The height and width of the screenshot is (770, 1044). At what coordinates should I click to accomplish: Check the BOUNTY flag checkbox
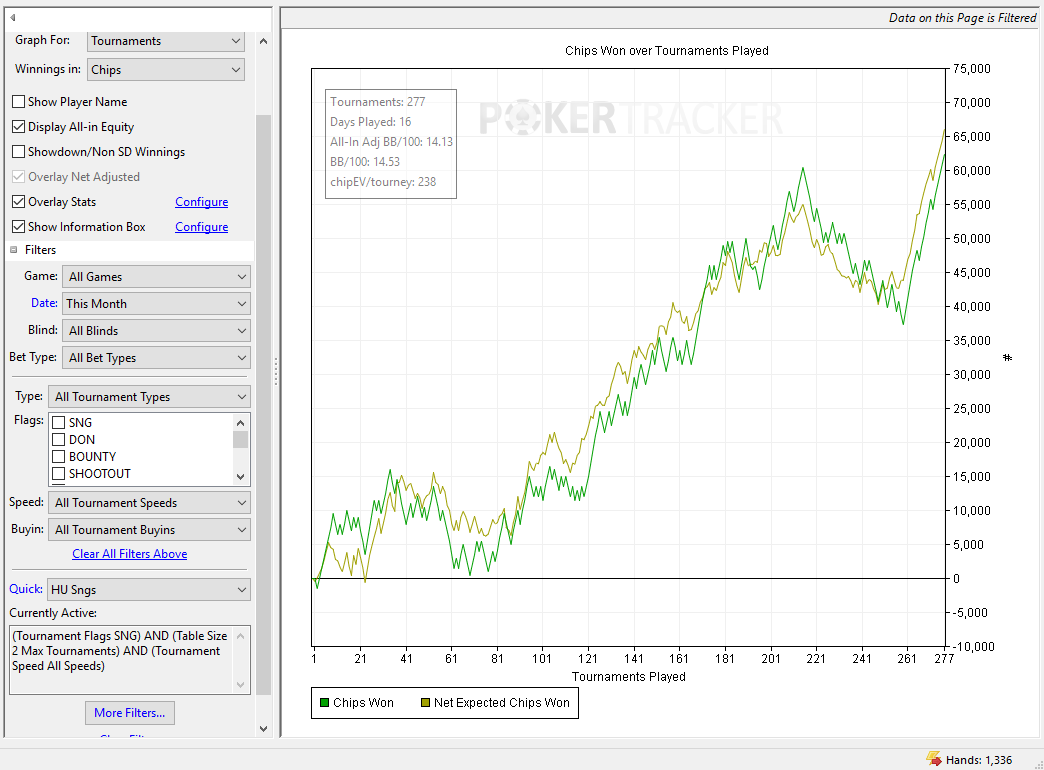(x=59, y=457)
